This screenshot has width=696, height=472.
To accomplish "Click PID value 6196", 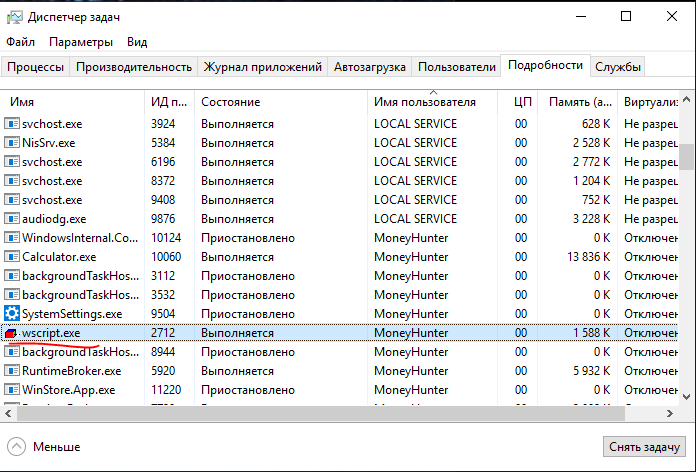I will click(x=163, y=162).
